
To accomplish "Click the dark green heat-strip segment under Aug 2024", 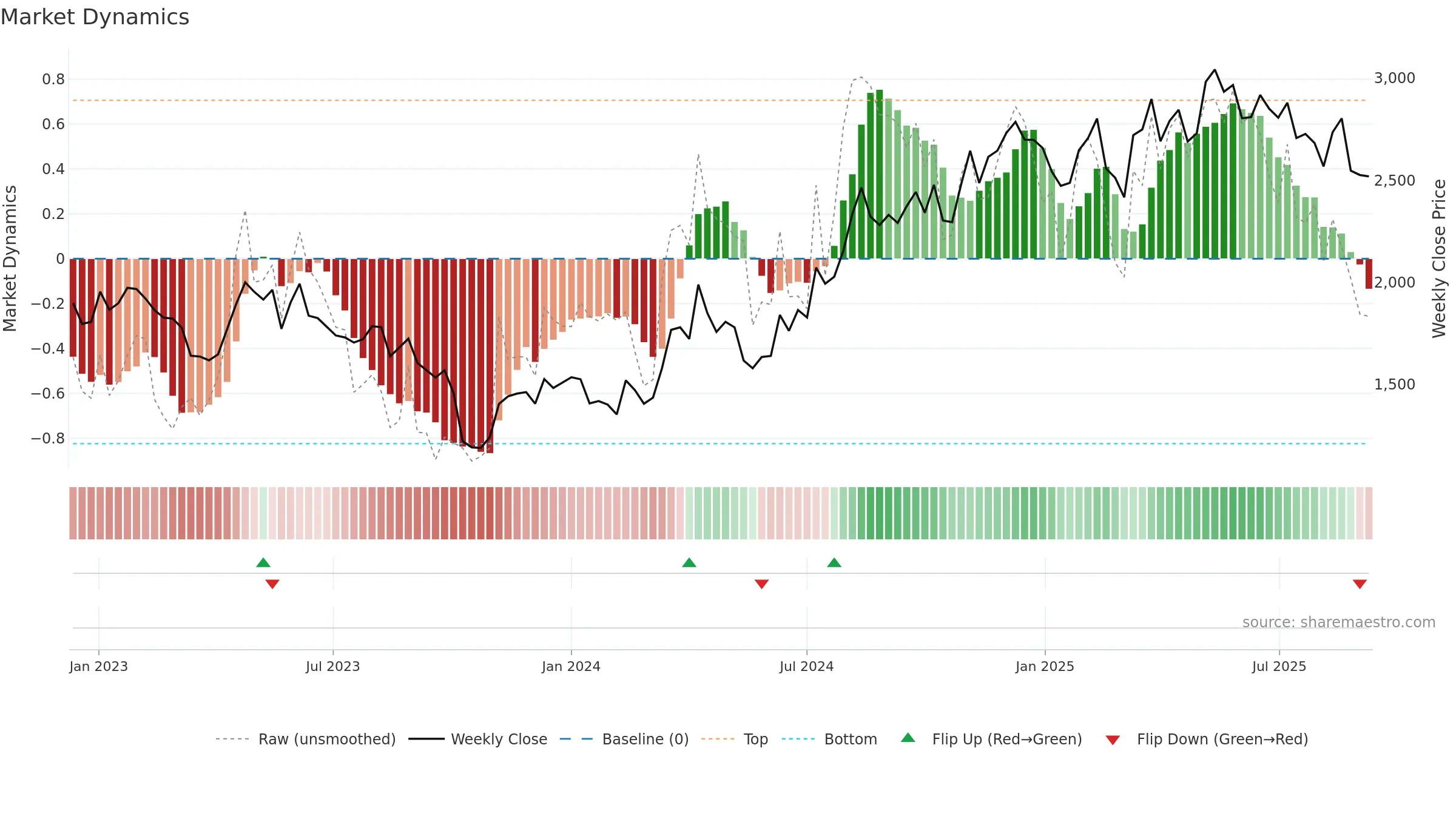I will 880,513.
